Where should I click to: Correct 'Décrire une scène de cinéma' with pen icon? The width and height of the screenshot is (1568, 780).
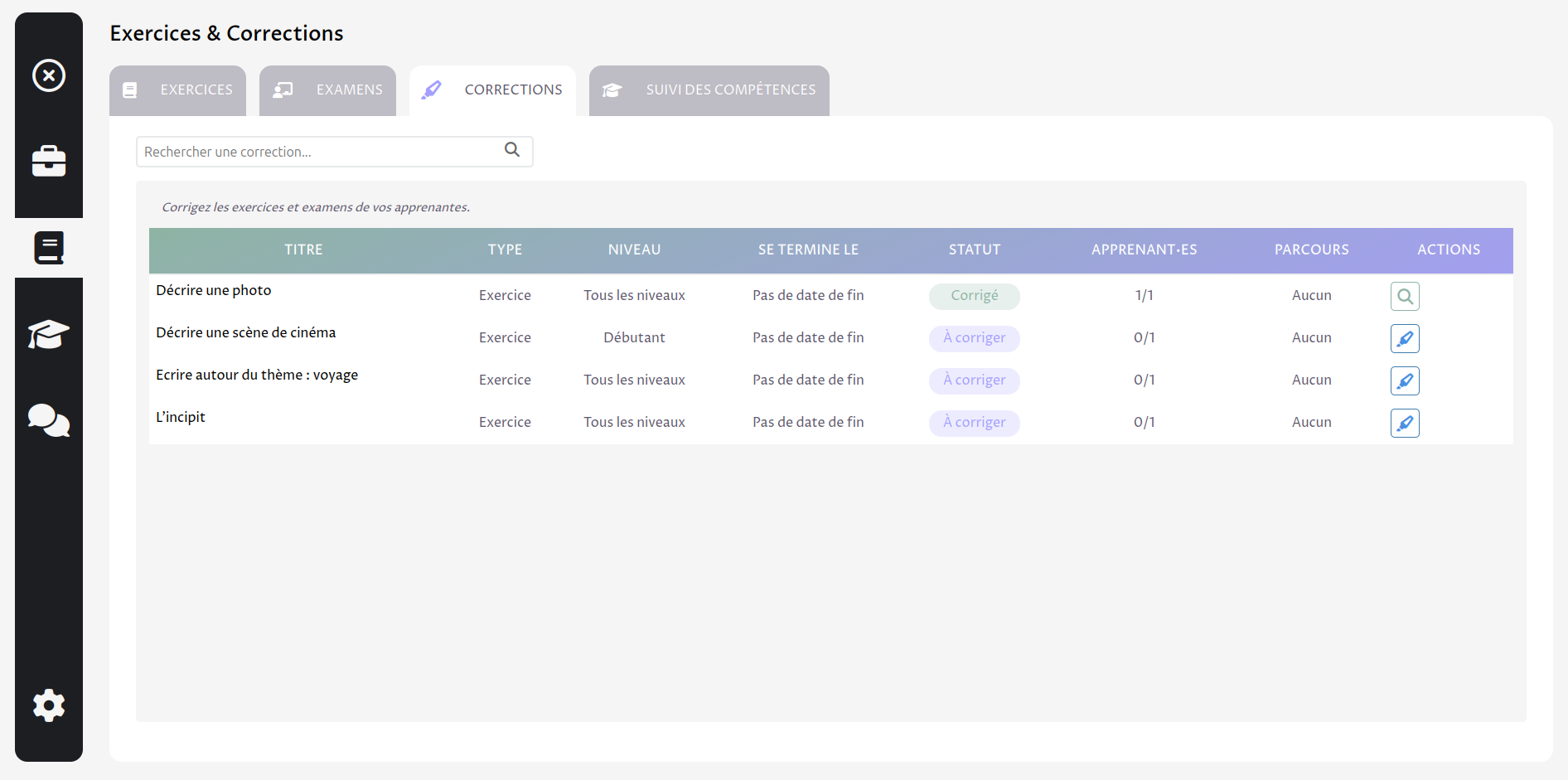[1405, 339]
